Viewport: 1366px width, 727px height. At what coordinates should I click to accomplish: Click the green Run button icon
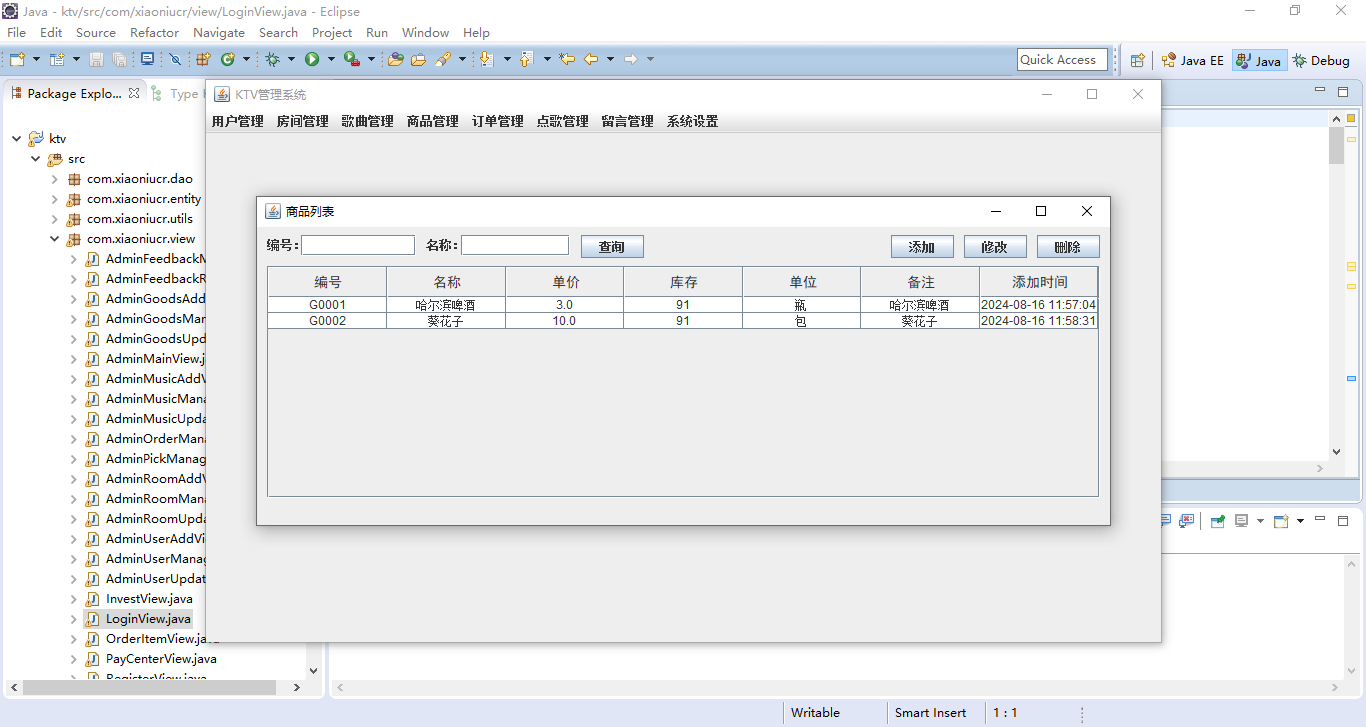312,60
